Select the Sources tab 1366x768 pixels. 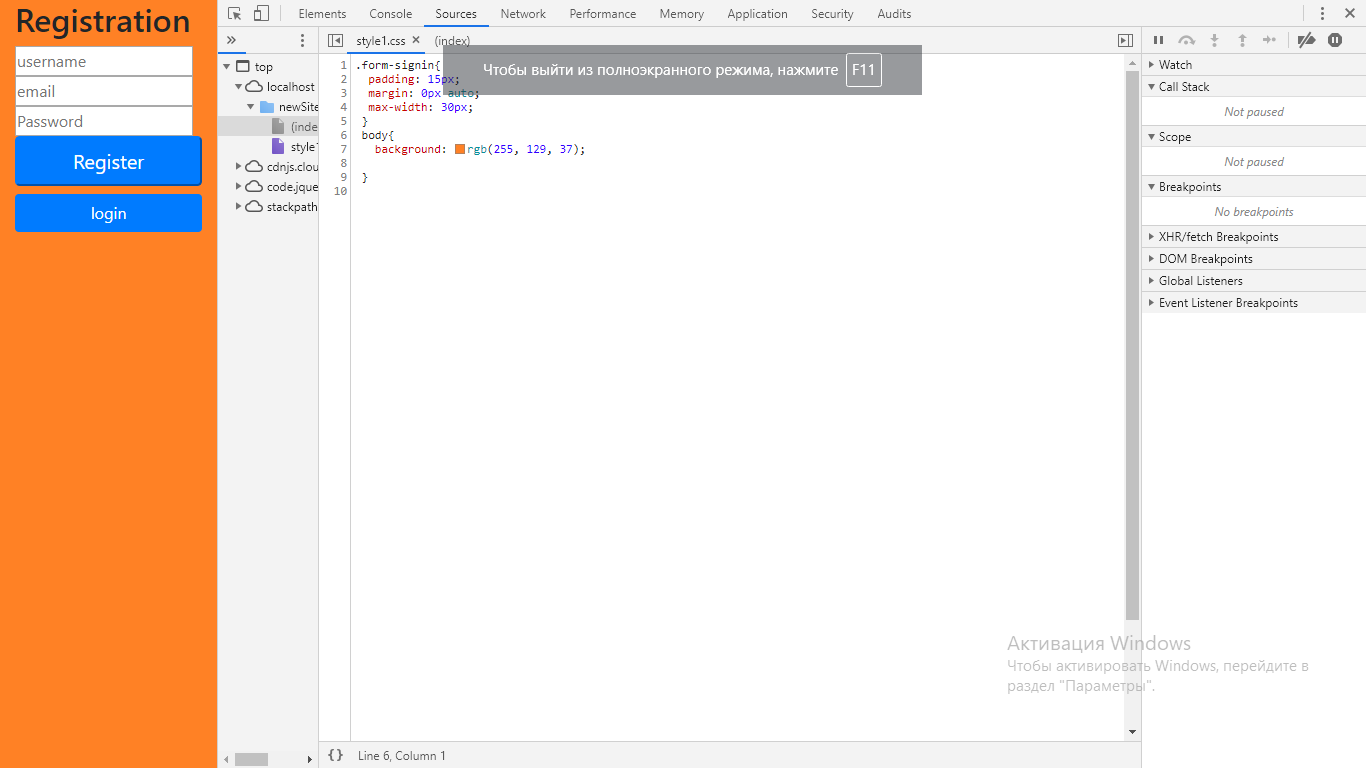click(x=456, y=14)
